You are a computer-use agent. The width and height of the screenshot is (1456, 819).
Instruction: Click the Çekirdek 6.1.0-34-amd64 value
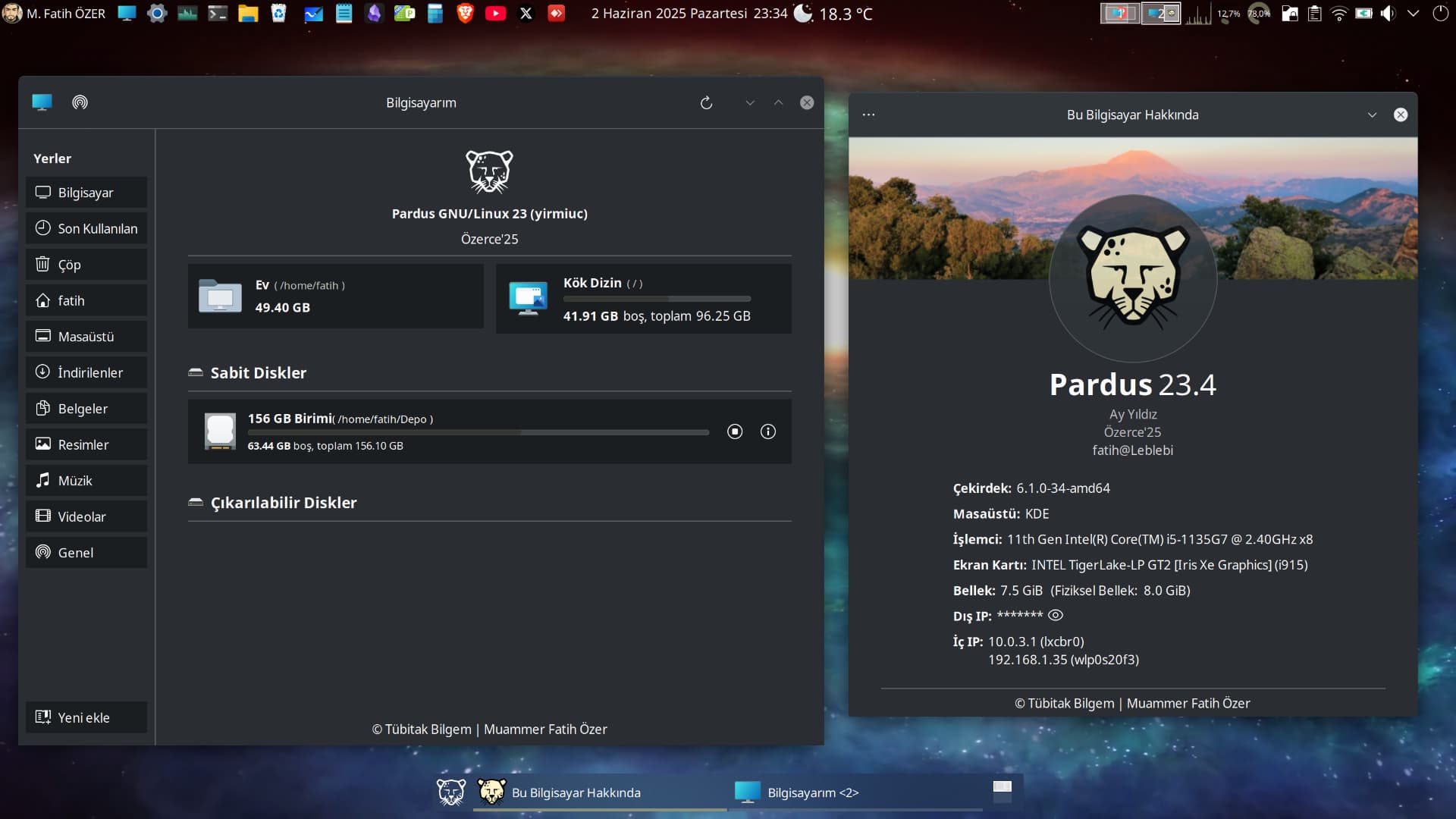[x=1063, y=488]
